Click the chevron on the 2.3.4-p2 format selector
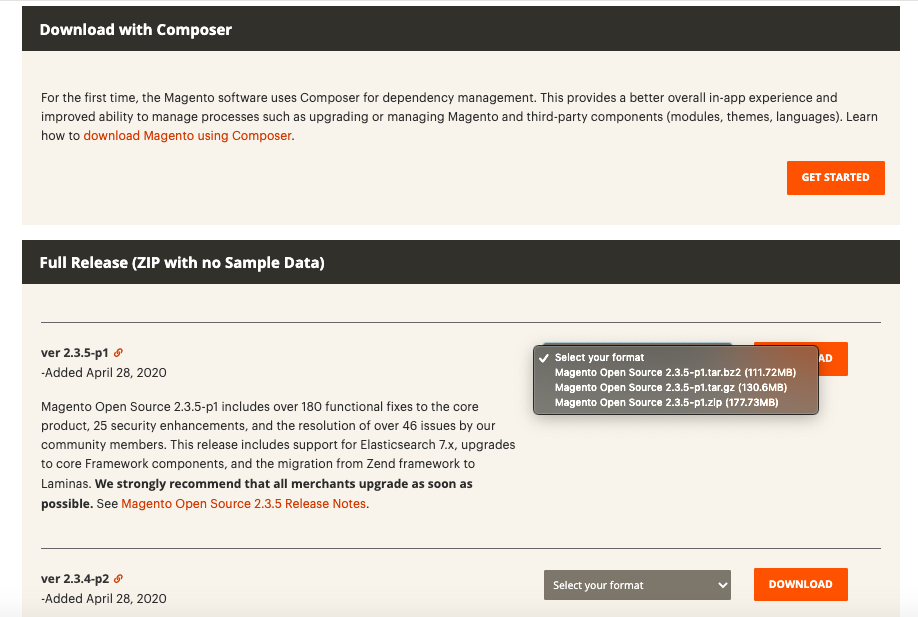Image resolution: width=918 pixels, height=617 pixels. 723,584
